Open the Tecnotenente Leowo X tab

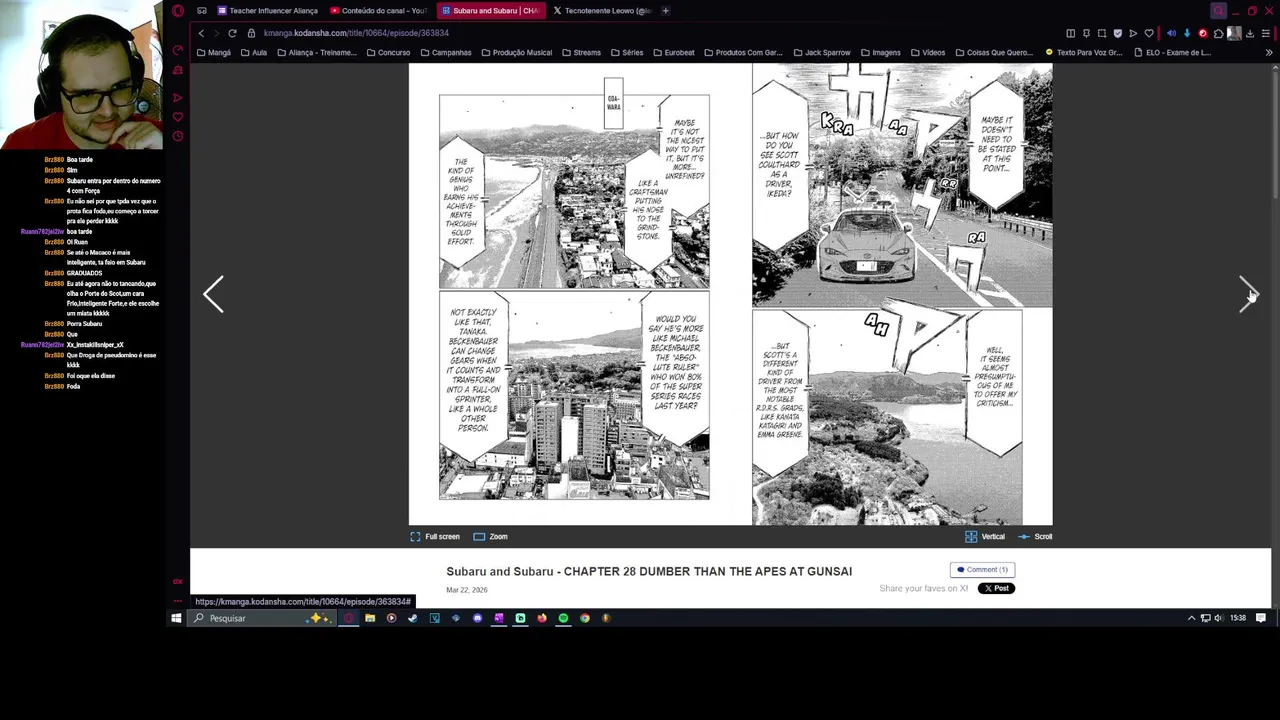602,11
